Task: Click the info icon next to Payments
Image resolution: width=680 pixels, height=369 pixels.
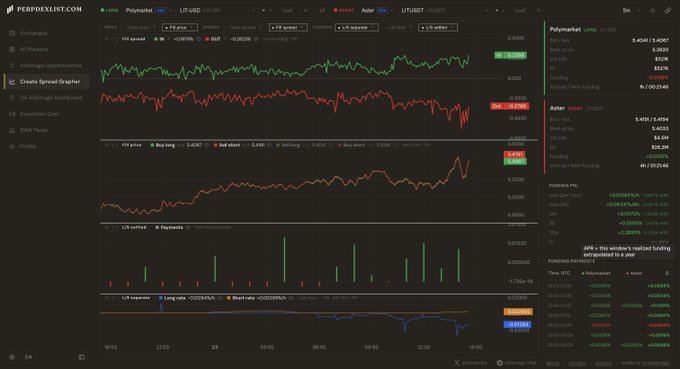Action: [188, 227]
